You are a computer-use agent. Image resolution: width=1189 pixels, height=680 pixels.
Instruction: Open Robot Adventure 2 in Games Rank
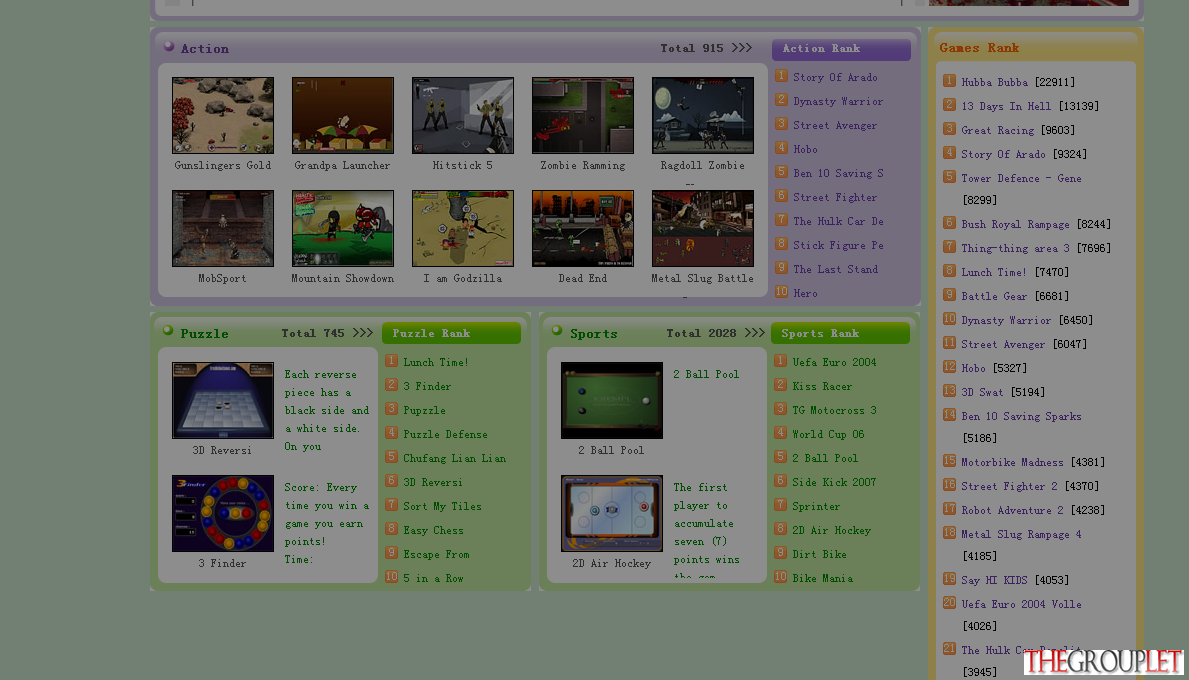point(1012,510)
